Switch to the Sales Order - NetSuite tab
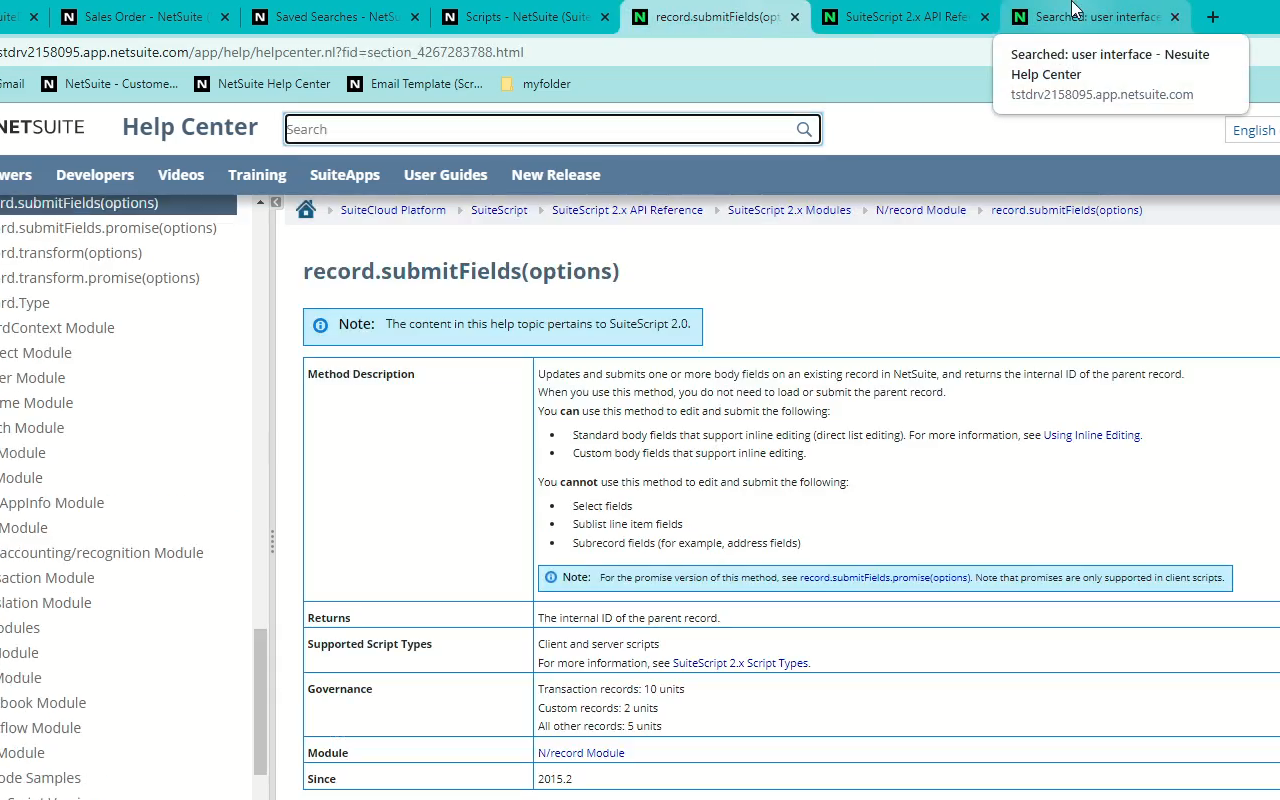Image resolution: width=1280 pixels, height=800 pixels. 144,17
